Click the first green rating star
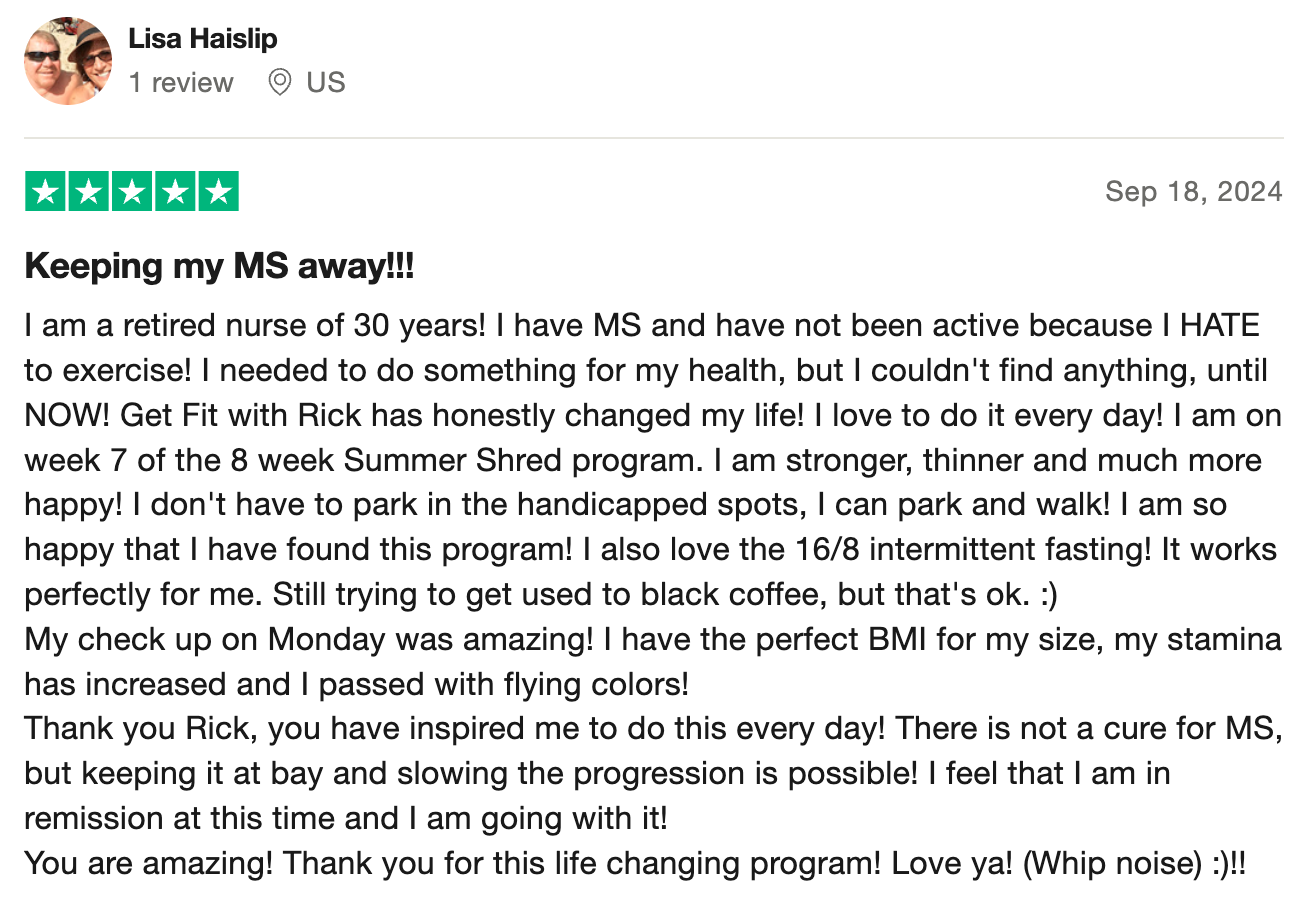 tap(45, 191)
